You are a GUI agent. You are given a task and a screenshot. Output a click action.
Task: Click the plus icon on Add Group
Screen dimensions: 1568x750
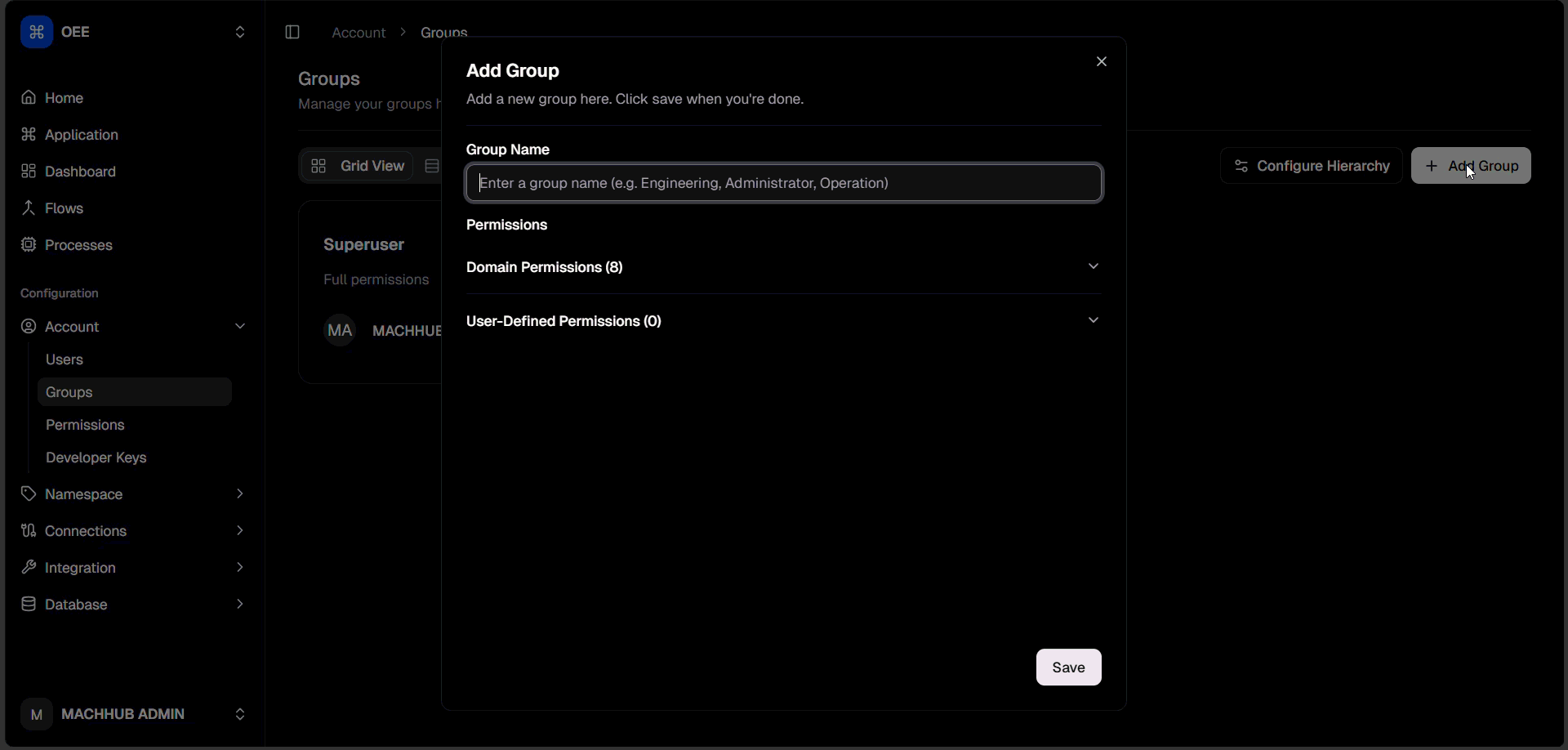[x=1432, y=166]
